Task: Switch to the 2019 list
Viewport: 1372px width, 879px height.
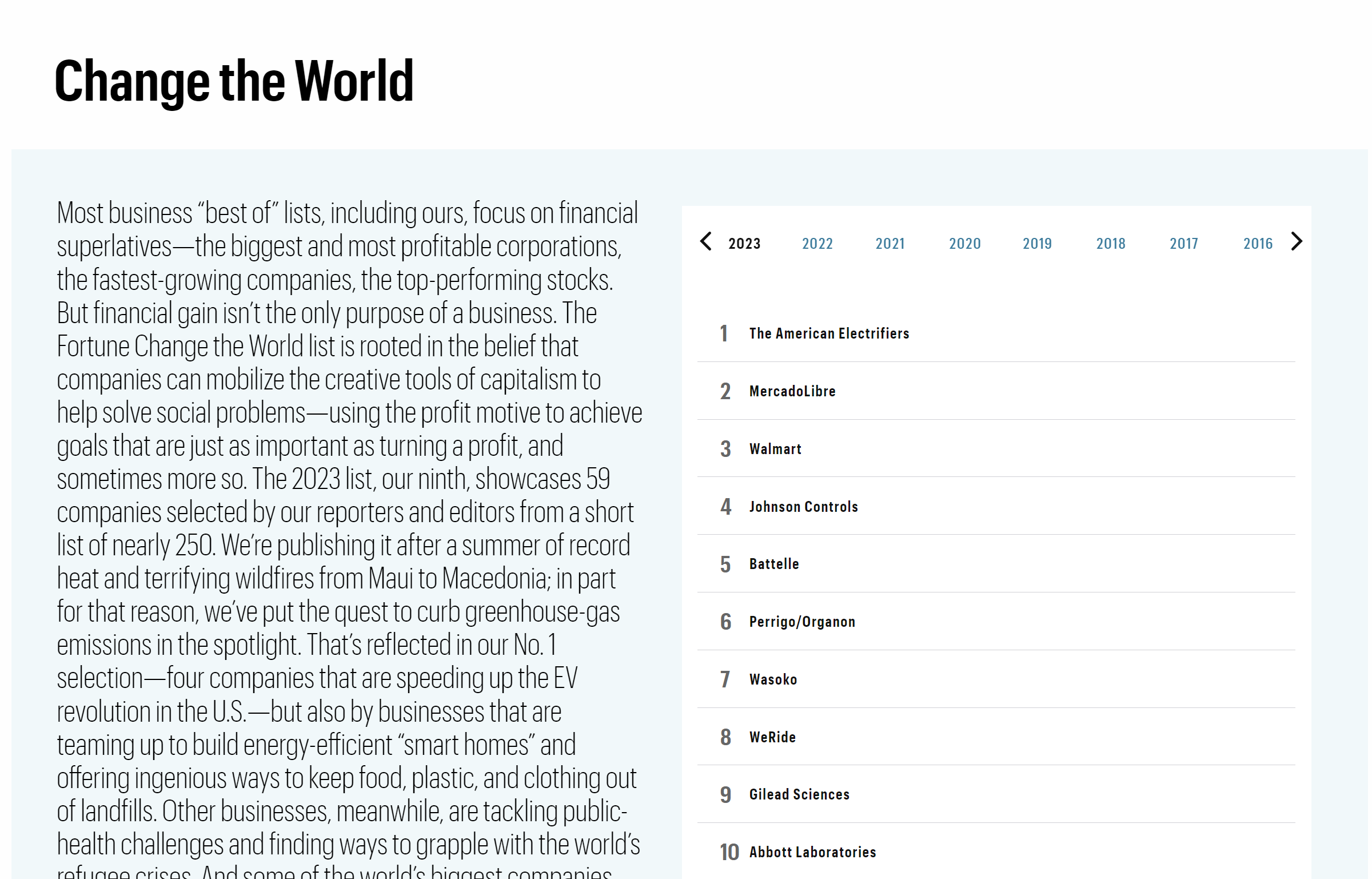Action: [x=1037, y=244]
